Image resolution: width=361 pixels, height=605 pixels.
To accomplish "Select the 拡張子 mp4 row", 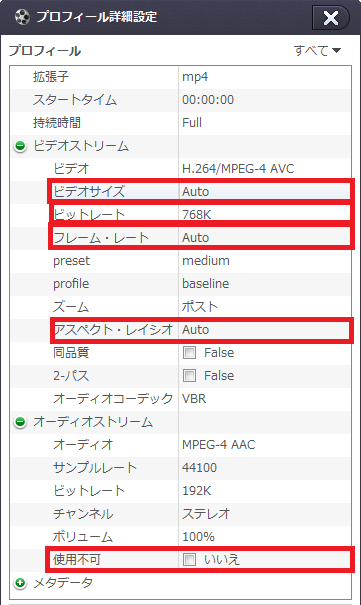I will pos(181,77).
